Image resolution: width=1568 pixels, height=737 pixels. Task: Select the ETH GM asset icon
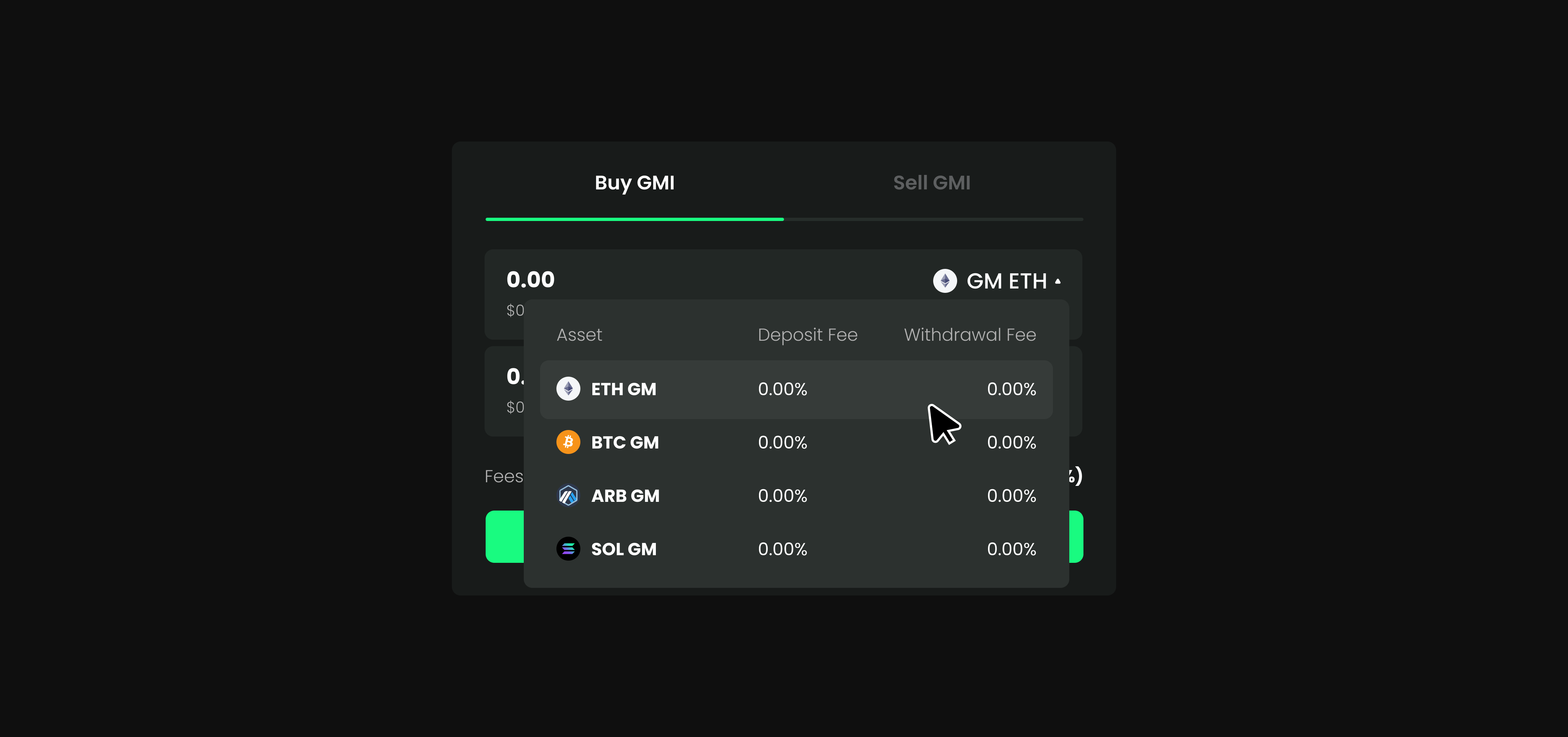pyautogui.click(x=568, y=389)
